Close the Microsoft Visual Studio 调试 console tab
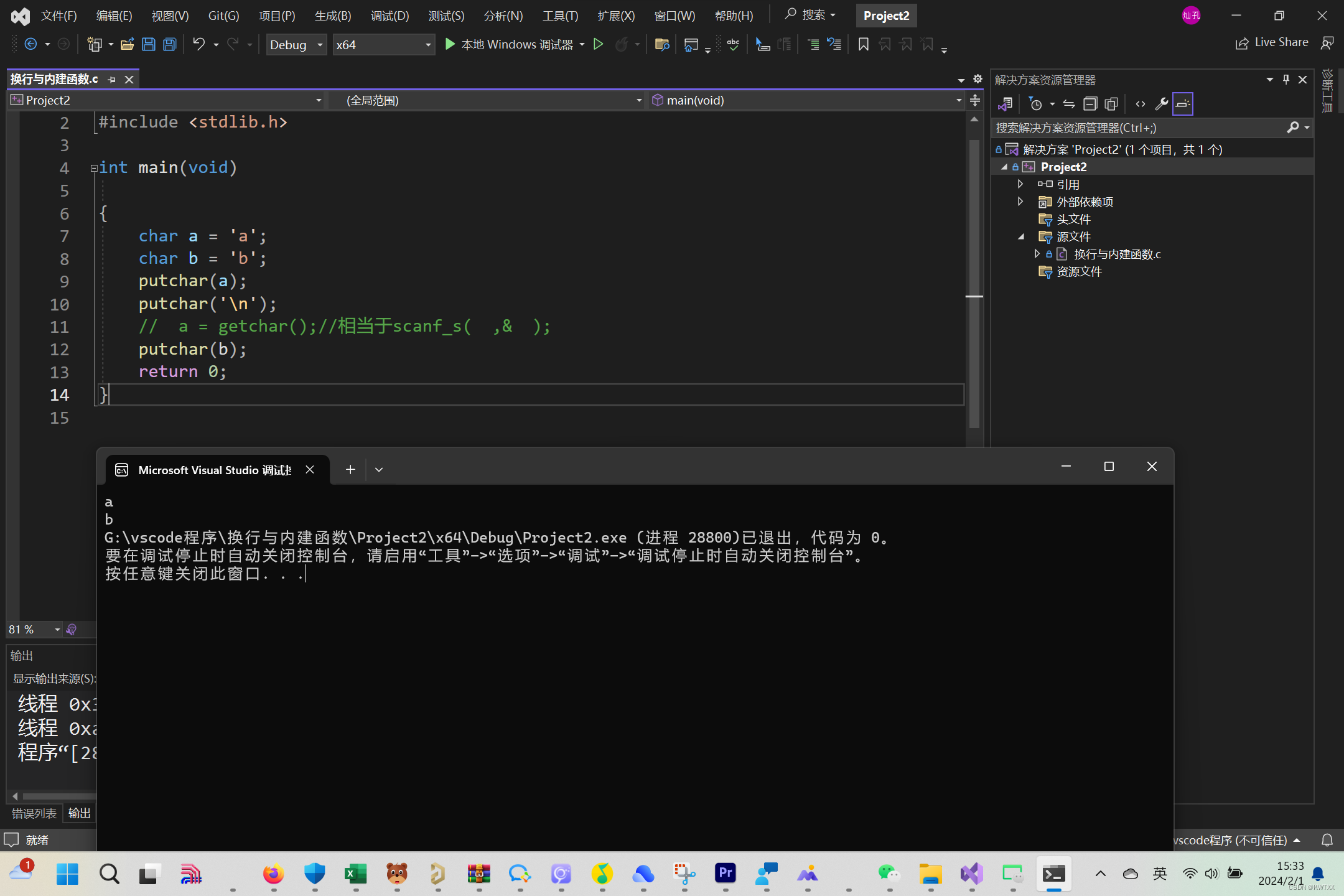The width and height of the screenshot is (1344, 896). point(310,470)
